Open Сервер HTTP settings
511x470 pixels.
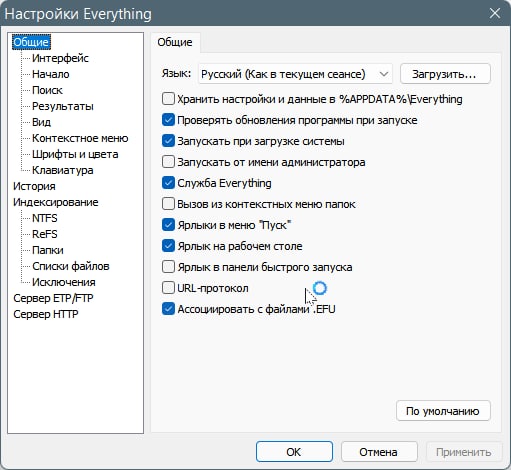tap(46, 314)
